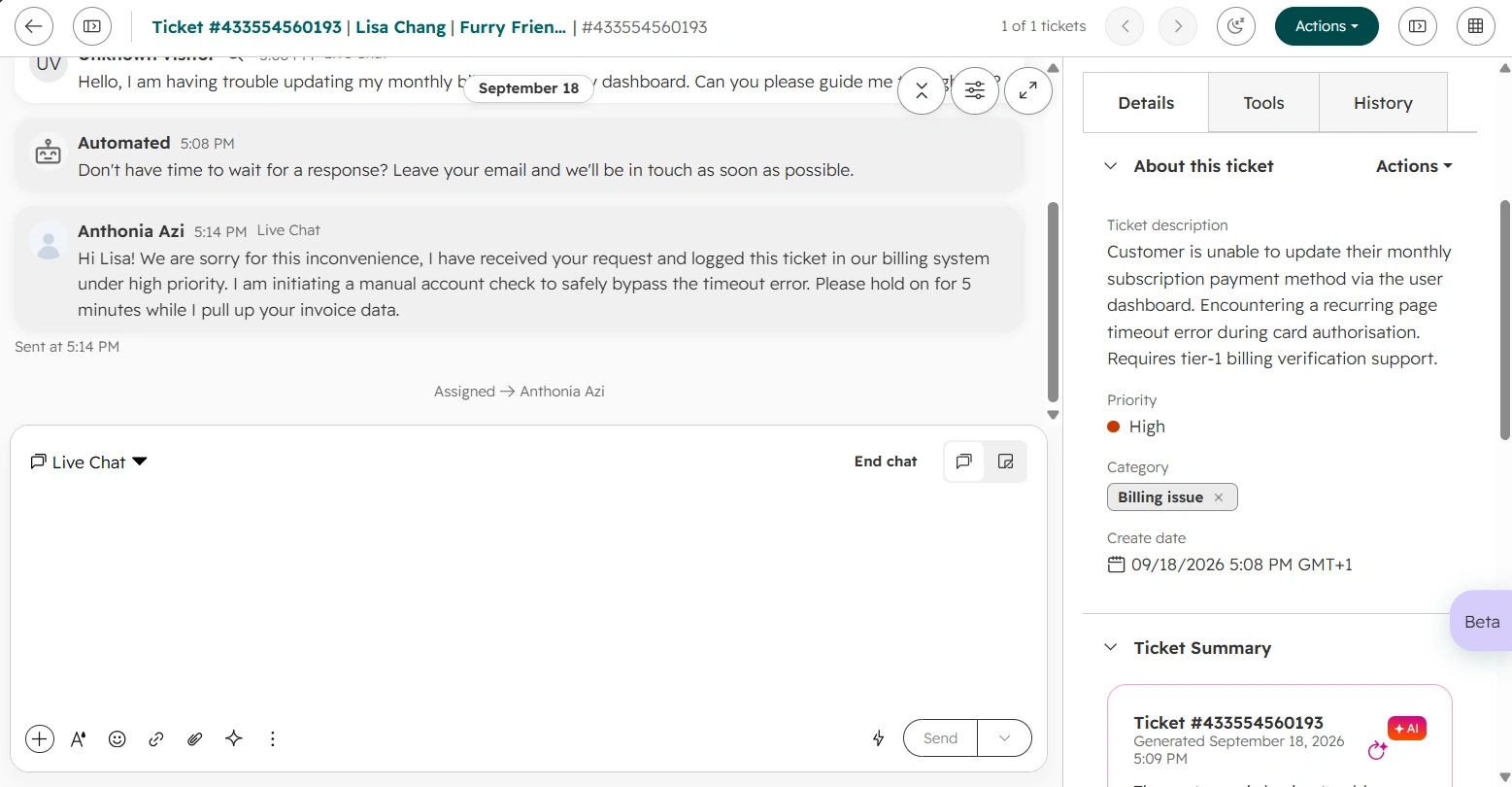Open the Live Chat channel dropdown

pyautogui.click(x=89, y=462)
